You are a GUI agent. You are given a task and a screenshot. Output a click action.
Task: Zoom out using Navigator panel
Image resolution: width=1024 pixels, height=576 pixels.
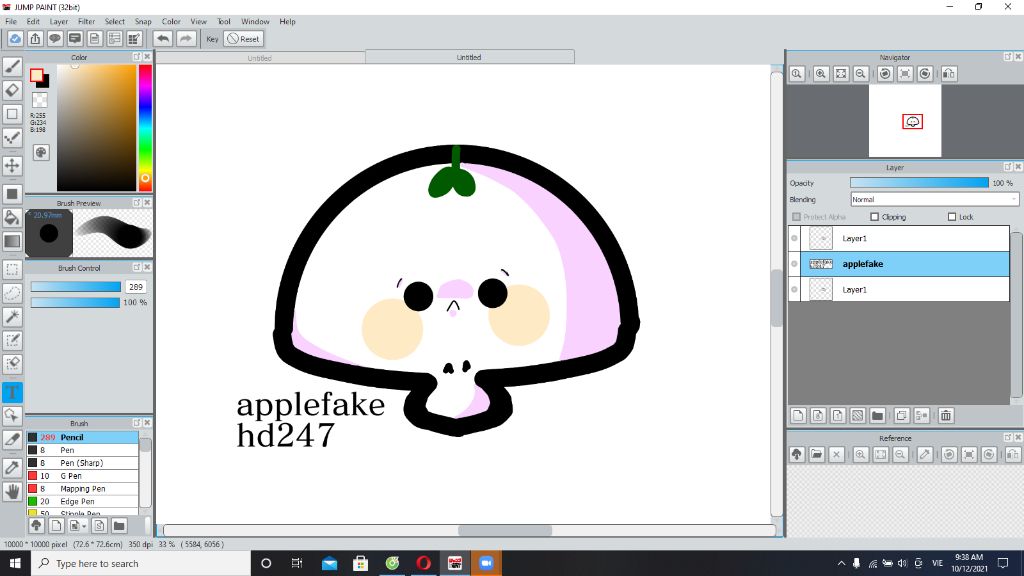pyautogui.click(x=861, y=74)
